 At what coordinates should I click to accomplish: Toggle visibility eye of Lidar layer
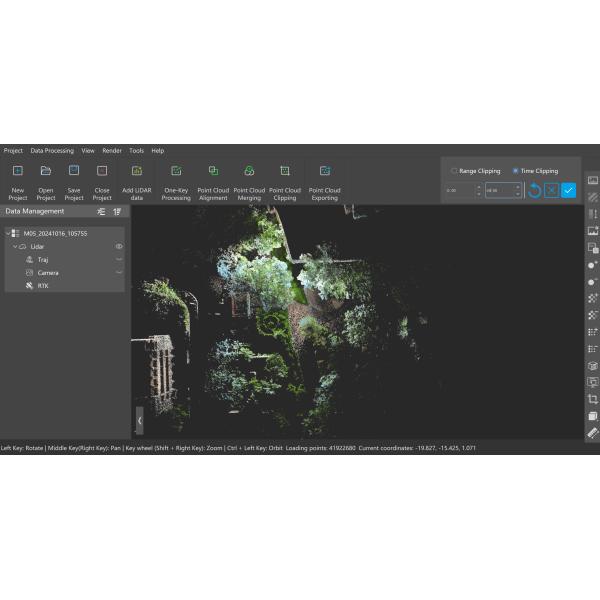coord(119,246)
